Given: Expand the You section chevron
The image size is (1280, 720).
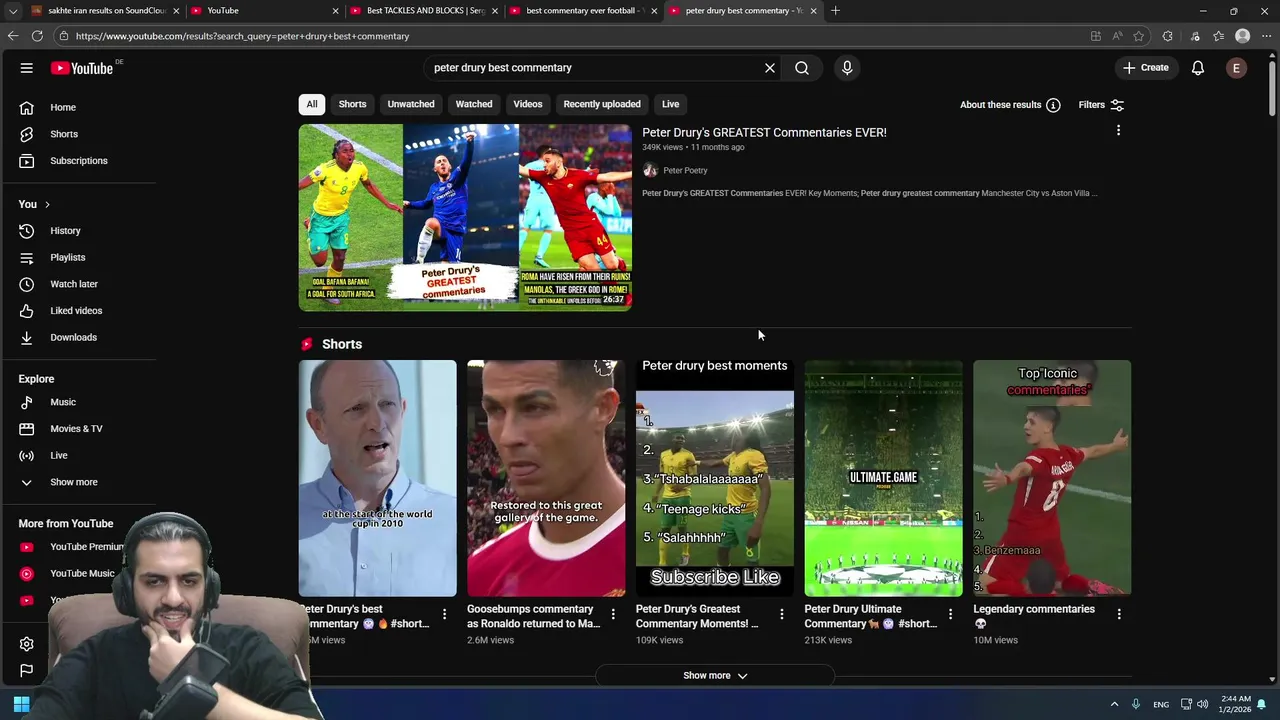Looking at the screenshot, I should 47,205.
